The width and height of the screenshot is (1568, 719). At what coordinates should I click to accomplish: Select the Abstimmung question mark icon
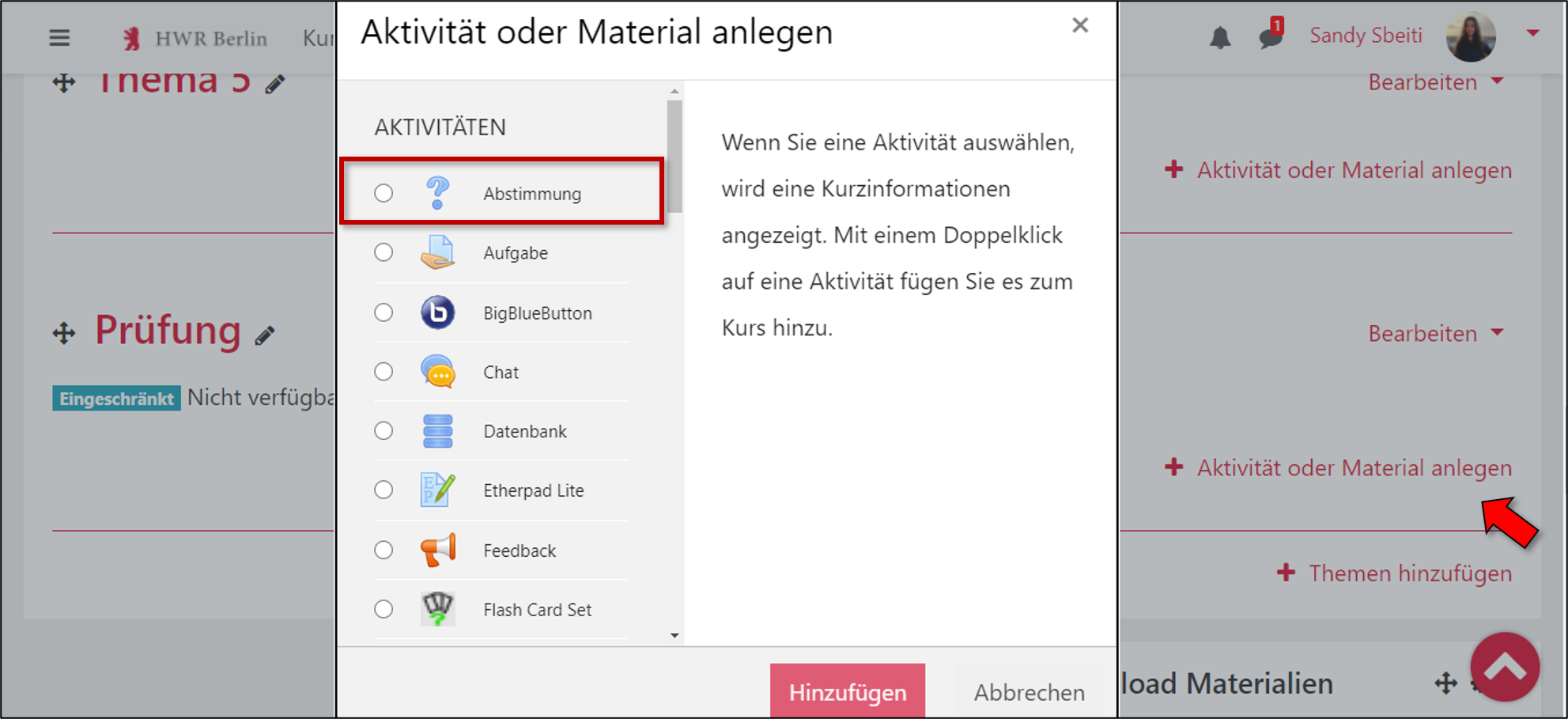pyautogui.click(x=438, y=192)
